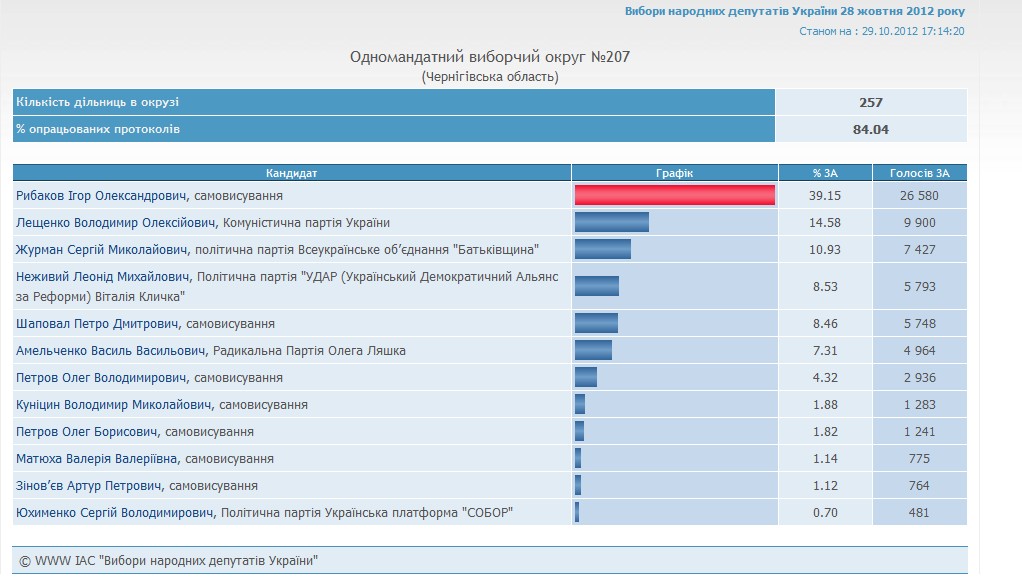
Task: Click the 26 580 votes cell
Action: [919, 196]
